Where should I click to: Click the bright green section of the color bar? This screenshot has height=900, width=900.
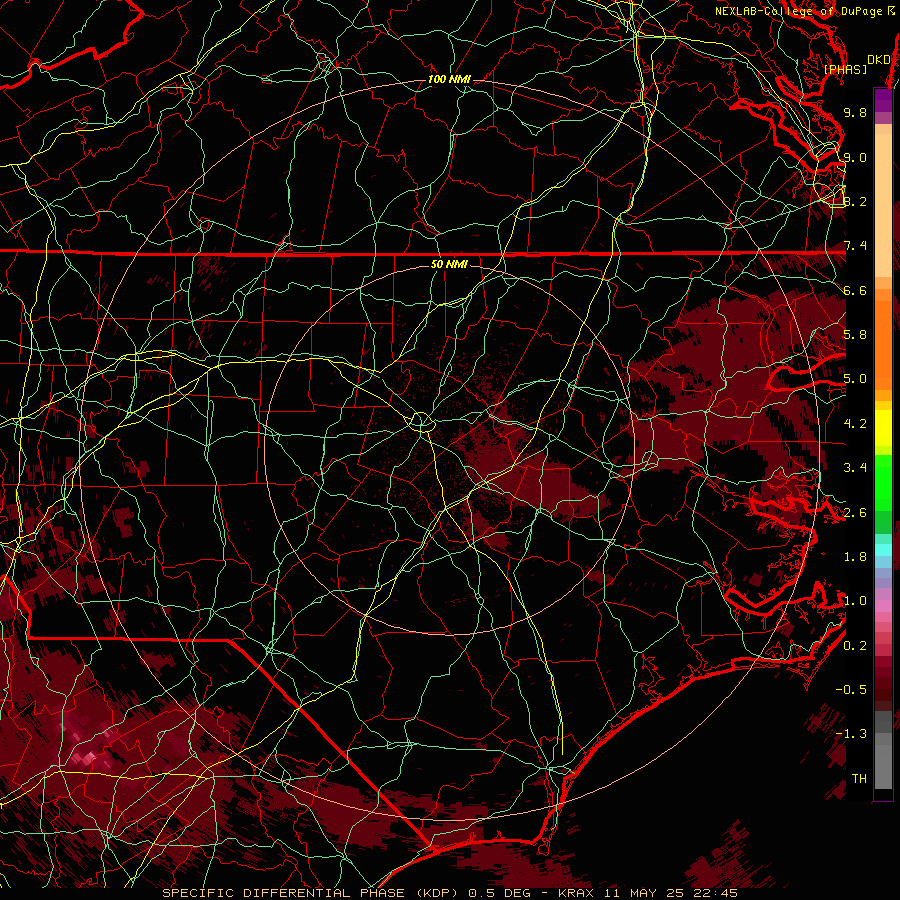coord(883,482)
